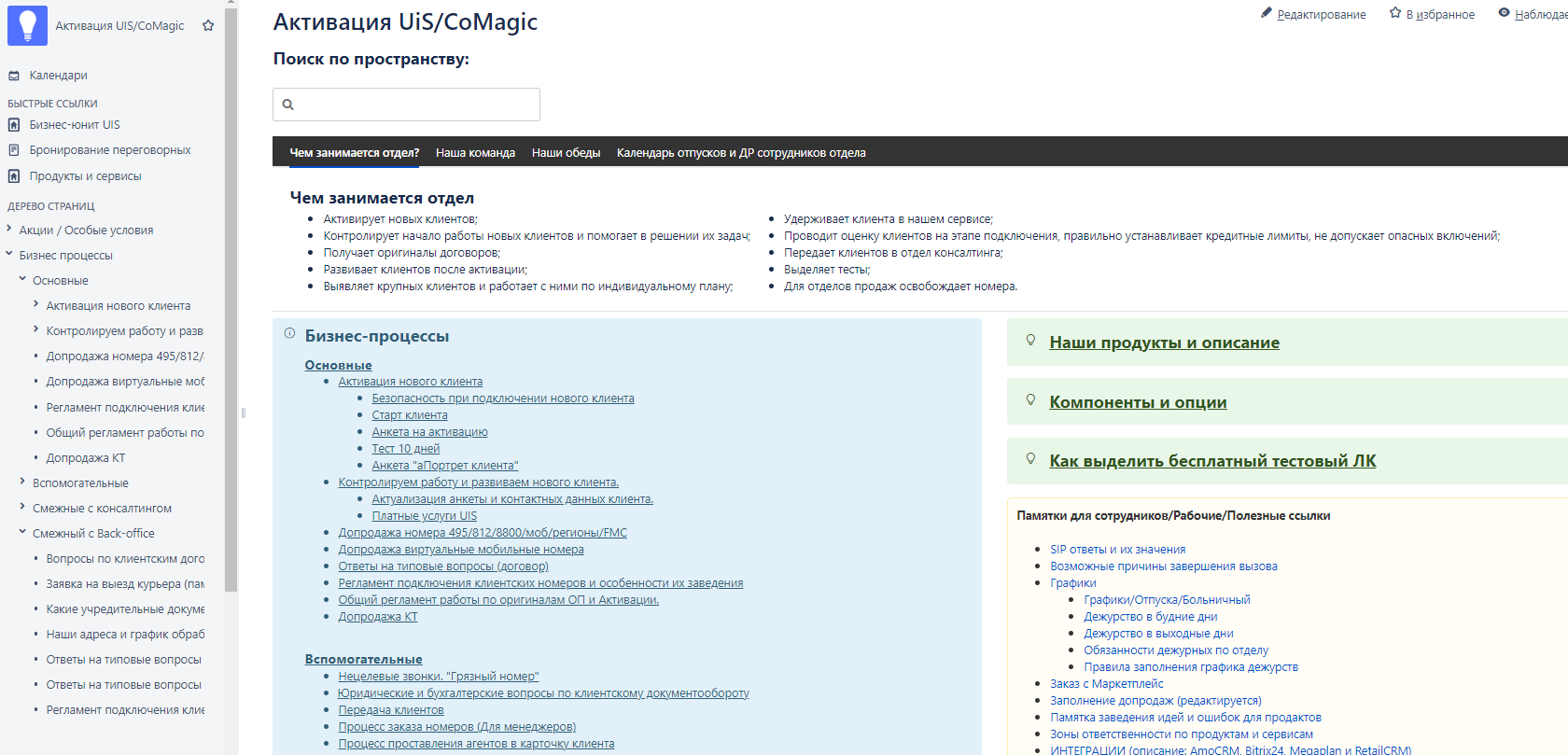The width and height of the screenshot is (1568, 755).
Task: Open Анкета на активацию link
Action: [x=429, y=432]
